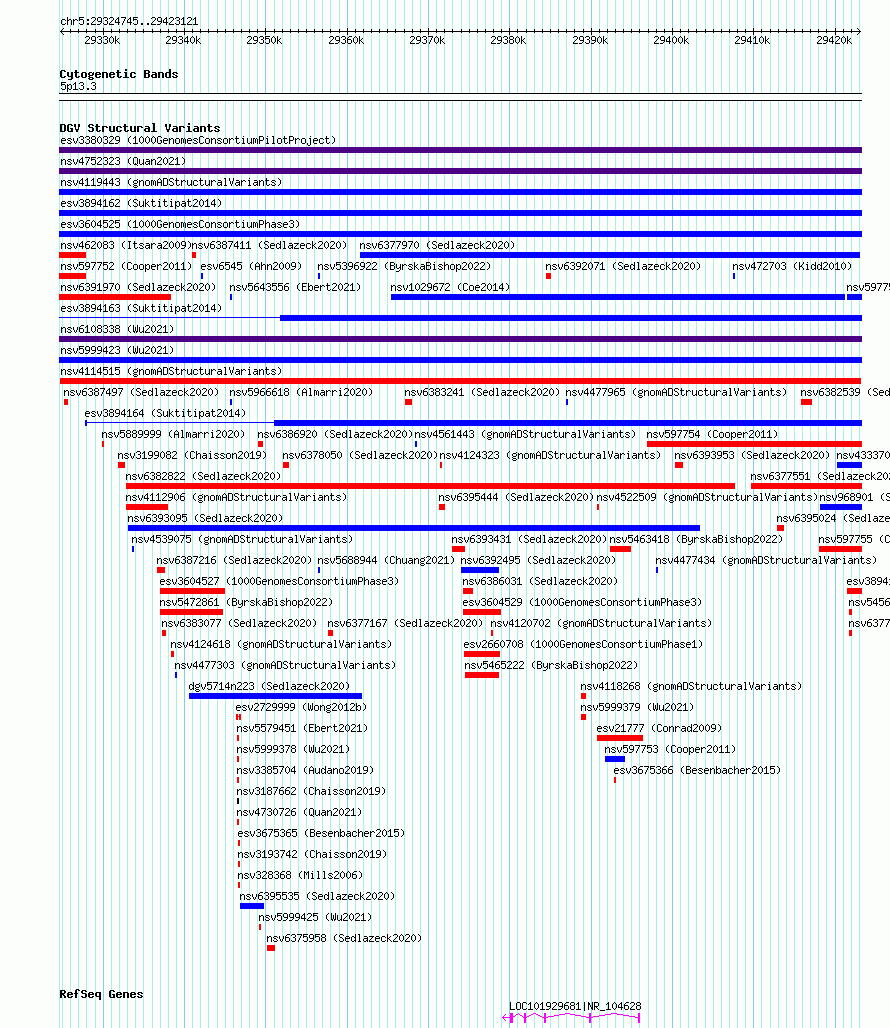Open nsv5463418 (ByrskaBishop2022) label
The width and height of the screenshot is (890, 1028).
[x=696, y=539]
